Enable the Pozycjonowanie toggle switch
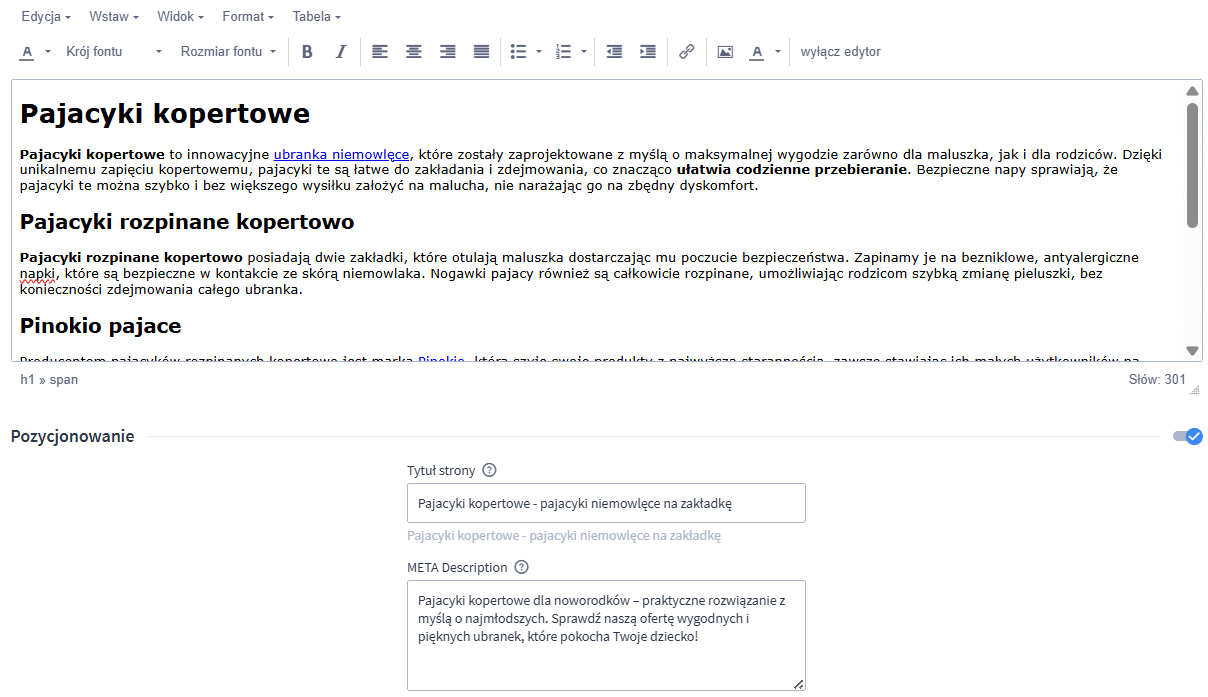Image resolution: width=1208 pixels, height=697 pixels. point(1187,436)
